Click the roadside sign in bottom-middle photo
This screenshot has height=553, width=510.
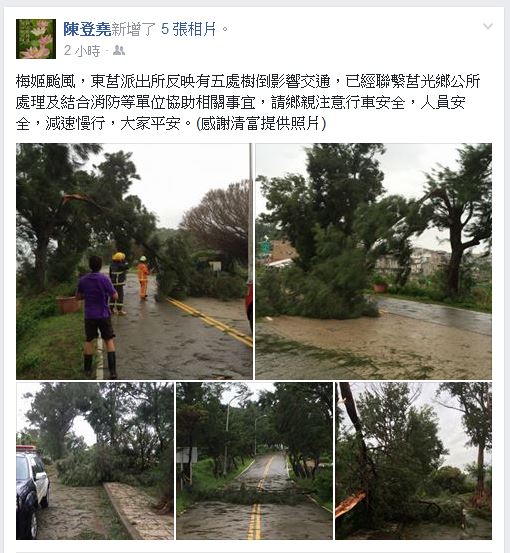187,456
